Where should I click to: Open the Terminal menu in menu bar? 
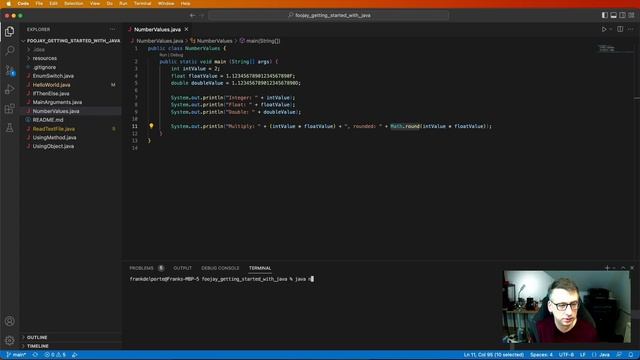coord(142,3)
